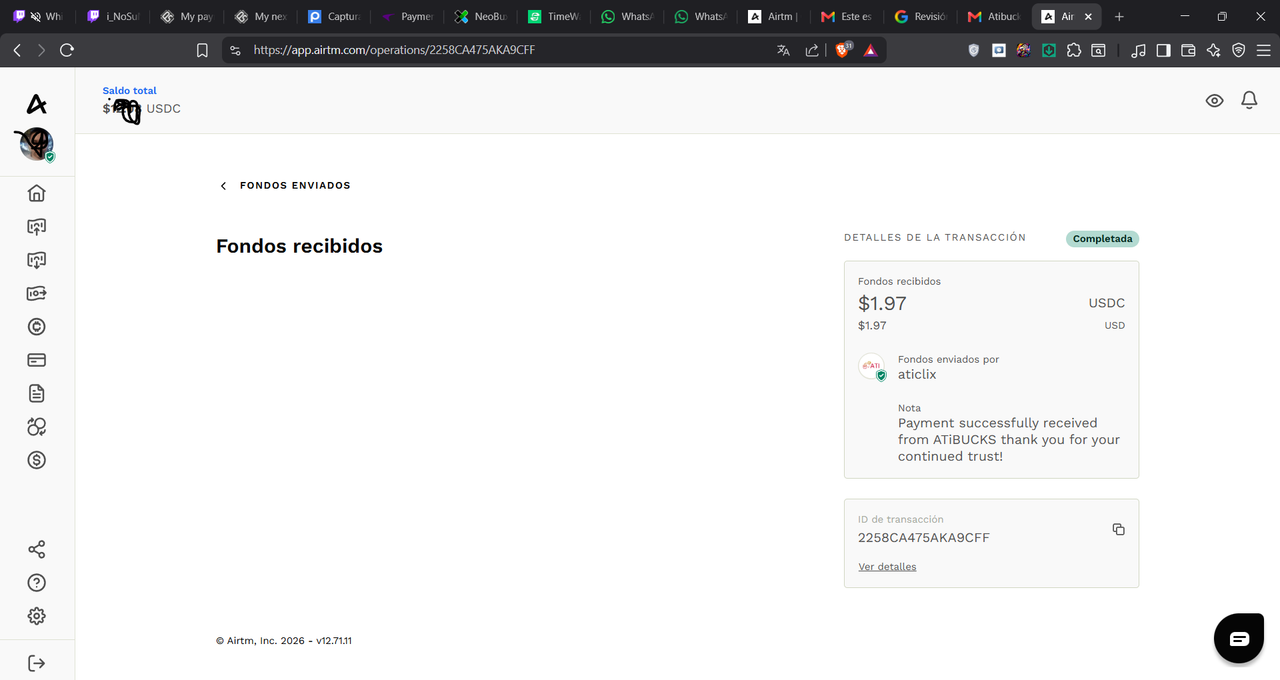Open the Brave Wallet icon
The width and height of the screenshot is (1280, 680).
tap(1188, 50)
